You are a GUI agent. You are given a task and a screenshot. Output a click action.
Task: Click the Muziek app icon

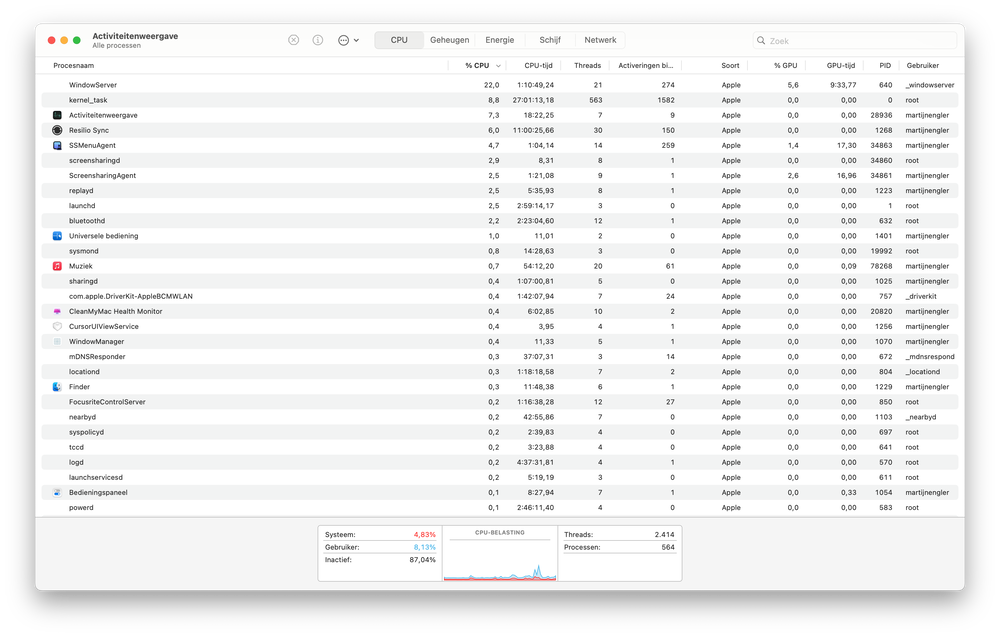(x=57, y=266)
